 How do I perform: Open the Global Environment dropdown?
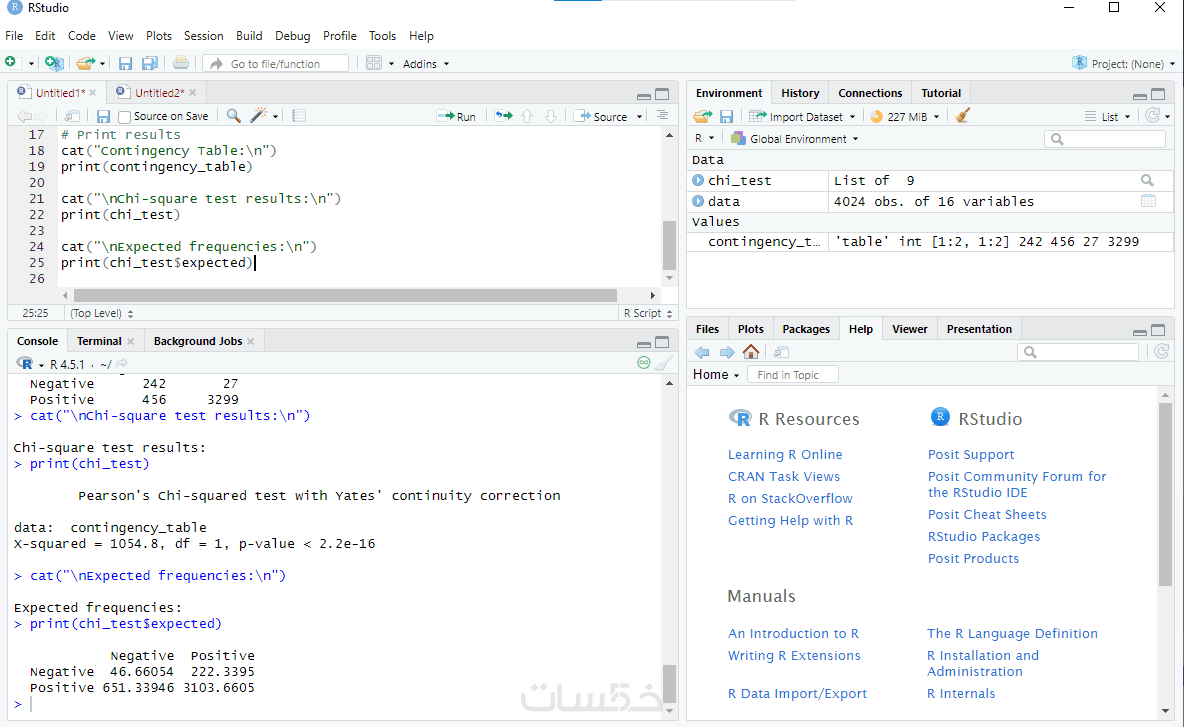(x=794, y=139)
